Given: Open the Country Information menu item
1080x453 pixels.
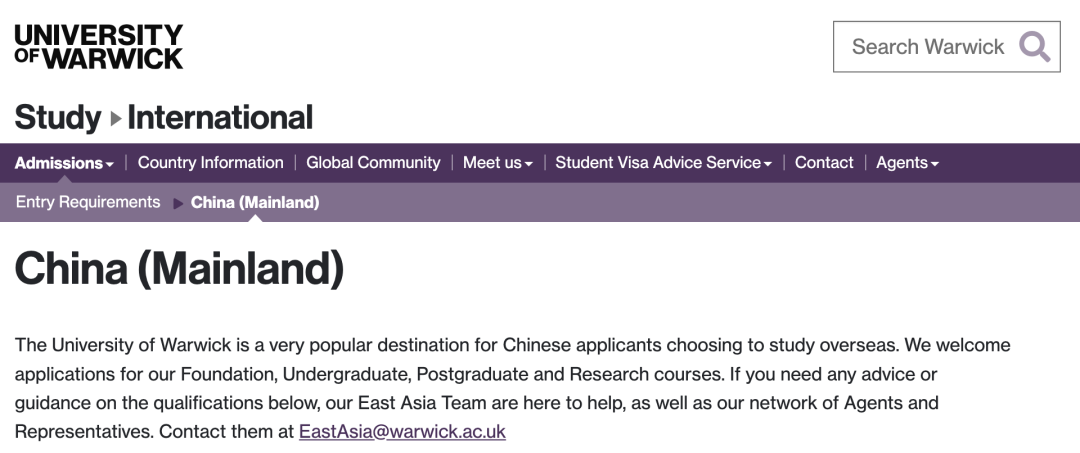Looking at the screenshot, I should click(210, 163).
